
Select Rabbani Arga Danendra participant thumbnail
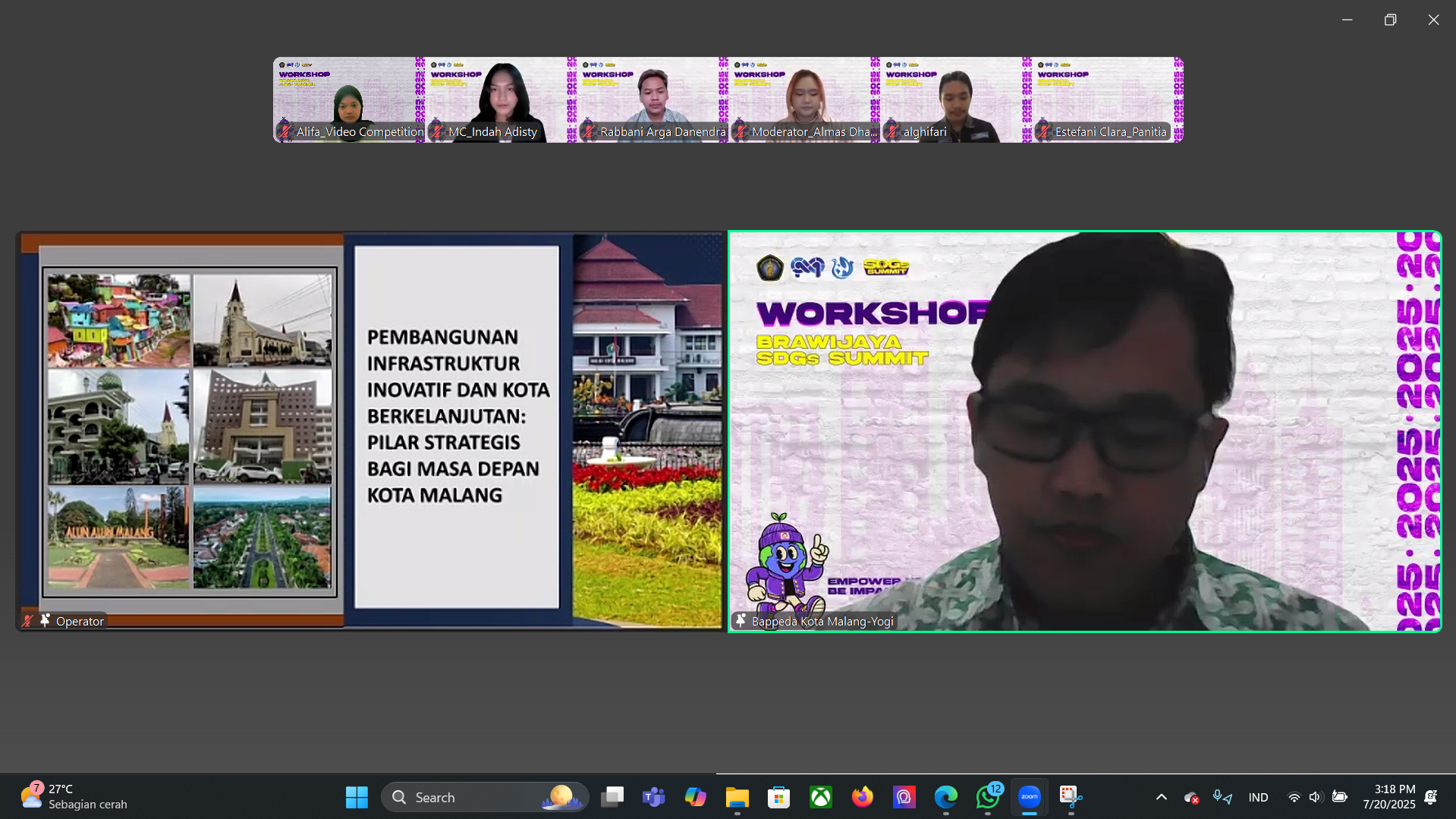pos(652,99)
